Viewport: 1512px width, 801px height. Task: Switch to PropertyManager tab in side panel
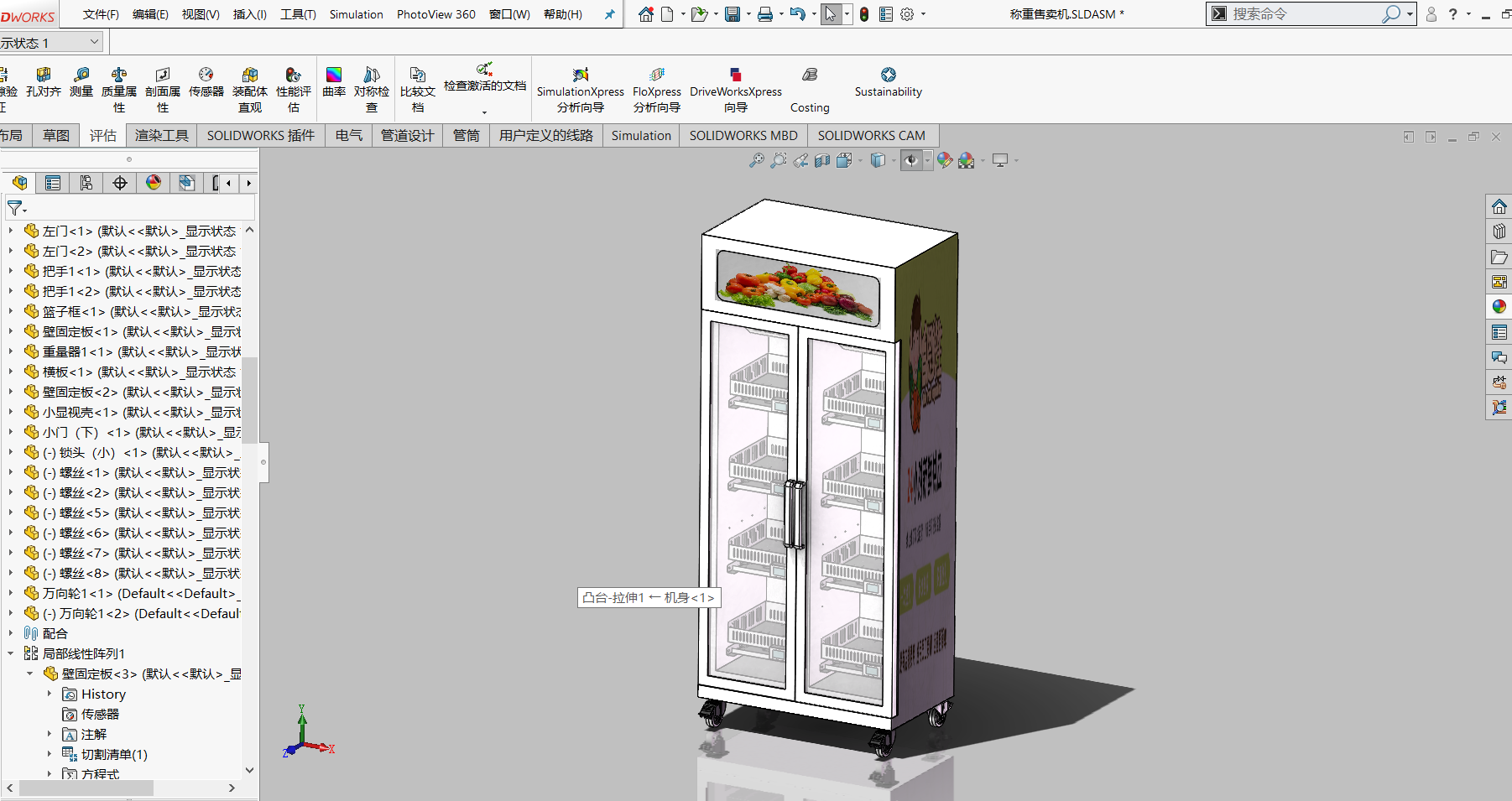tap(53, 183)
